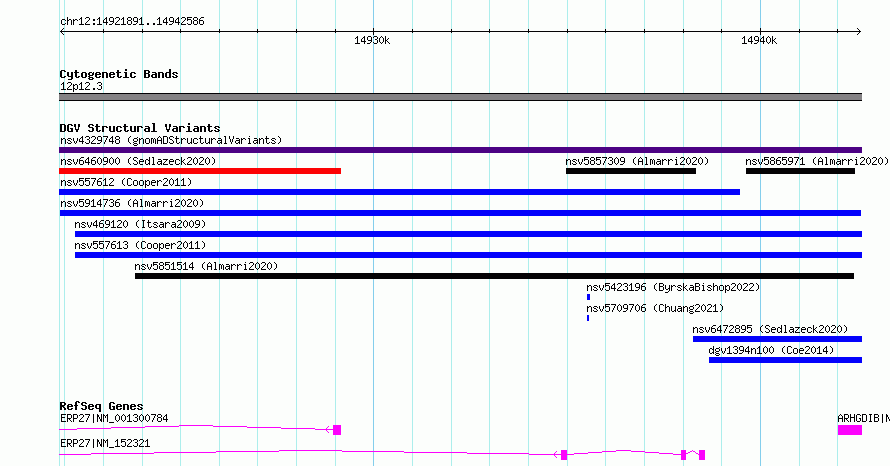The height and width of the screenshot is (466, 890).
Task: Click the rightmost exon of ERP27 NM_152321
Action: point(702,455)
